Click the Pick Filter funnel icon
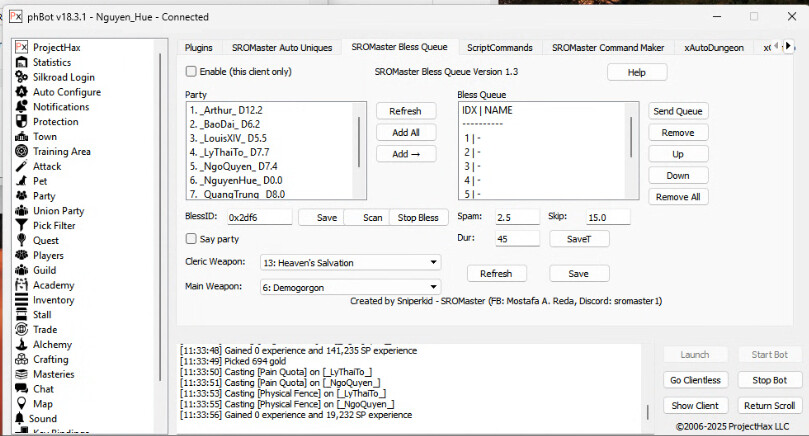Image resolution: width=809 pixels, height=436 pixels. 23,226
